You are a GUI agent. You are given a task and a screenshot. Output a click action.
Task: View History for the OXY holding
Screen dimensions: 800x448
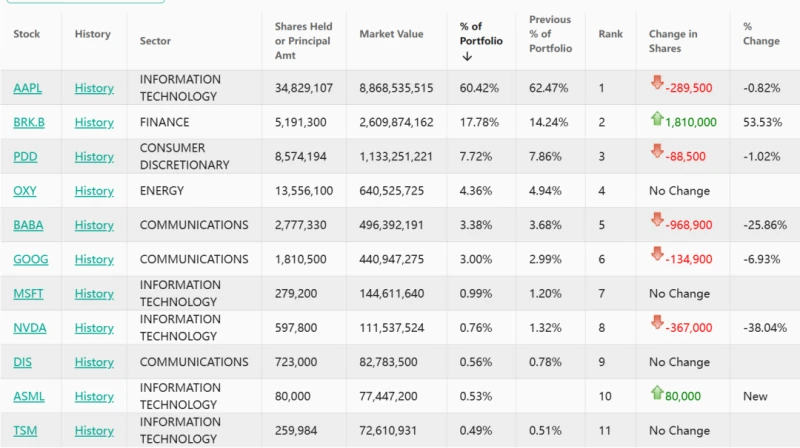point(94,191)
